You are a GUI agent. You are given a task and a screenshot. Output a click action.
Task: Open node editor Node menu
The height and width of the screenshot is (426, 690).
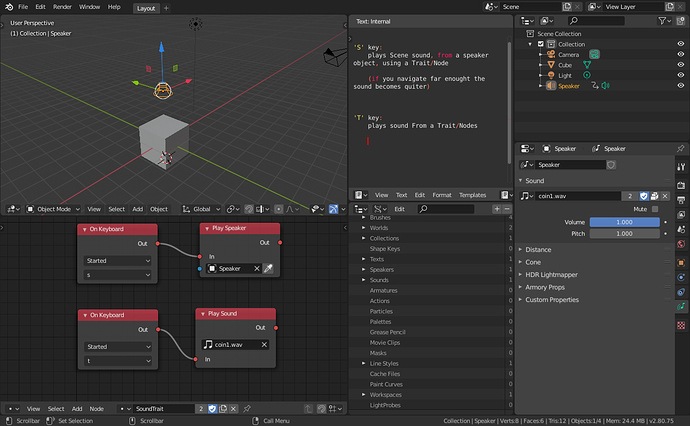(96, 409)
